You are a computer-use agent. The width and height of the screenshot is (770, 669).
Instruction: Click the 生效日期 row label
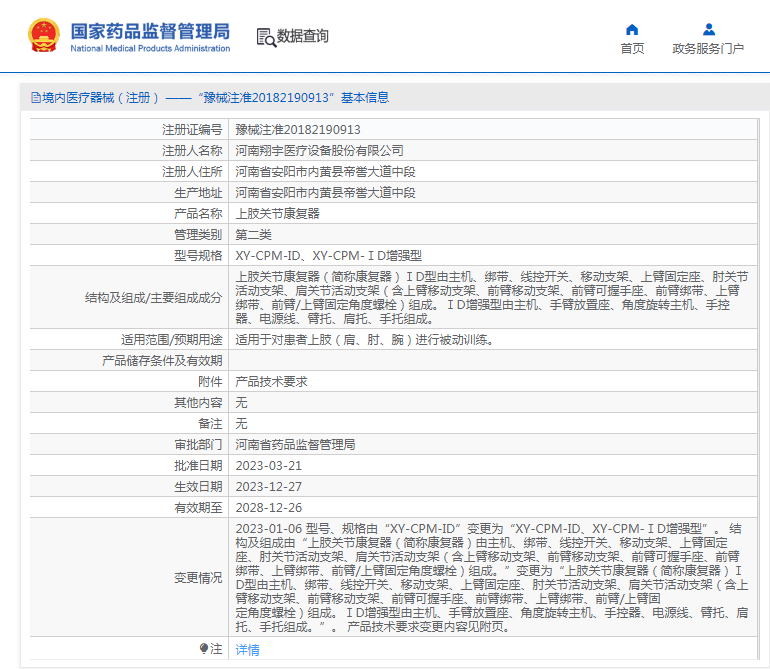(x=198, y=487)
